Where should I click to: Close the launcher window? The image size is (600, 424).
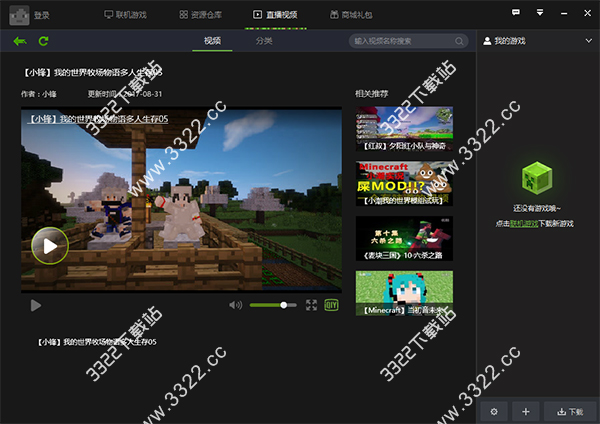tap(587, 13)
